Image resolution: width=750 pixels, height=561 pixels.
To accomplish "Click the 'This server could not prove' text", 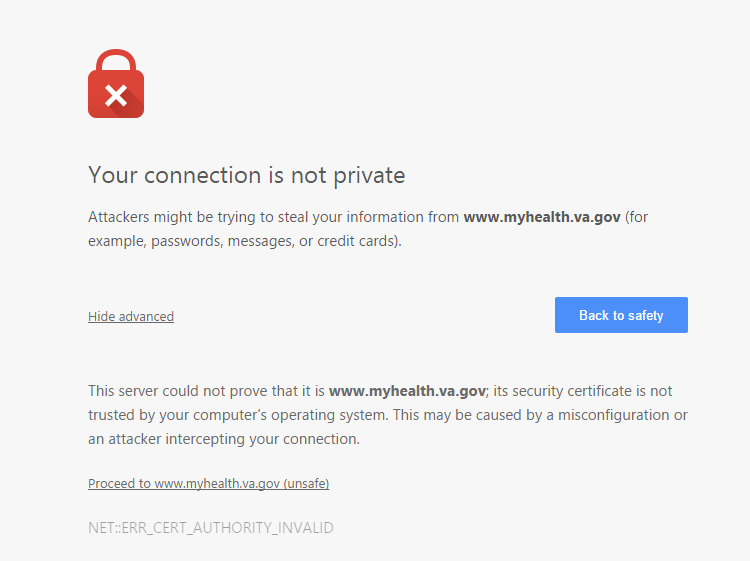I will pos(180,391).
